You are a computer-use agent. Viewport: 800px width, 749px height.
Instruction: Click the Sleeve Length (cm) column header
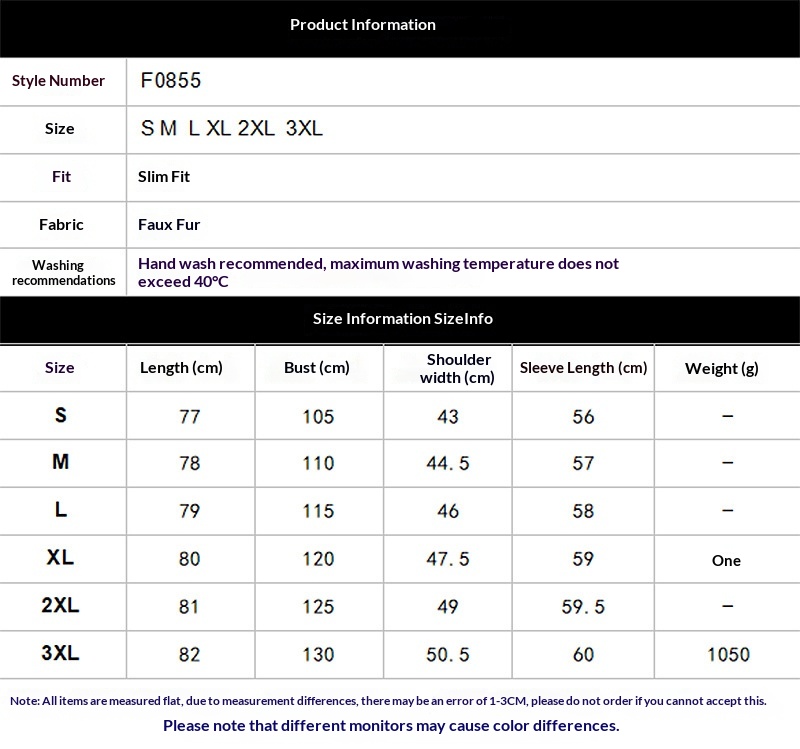pos(583,368)
